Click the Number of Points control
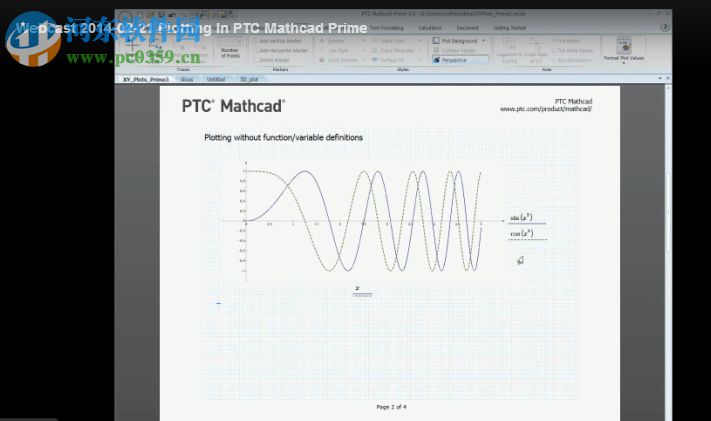Viewport: 711px width, 421px height. pyautogui.click(x=230, y=49)
